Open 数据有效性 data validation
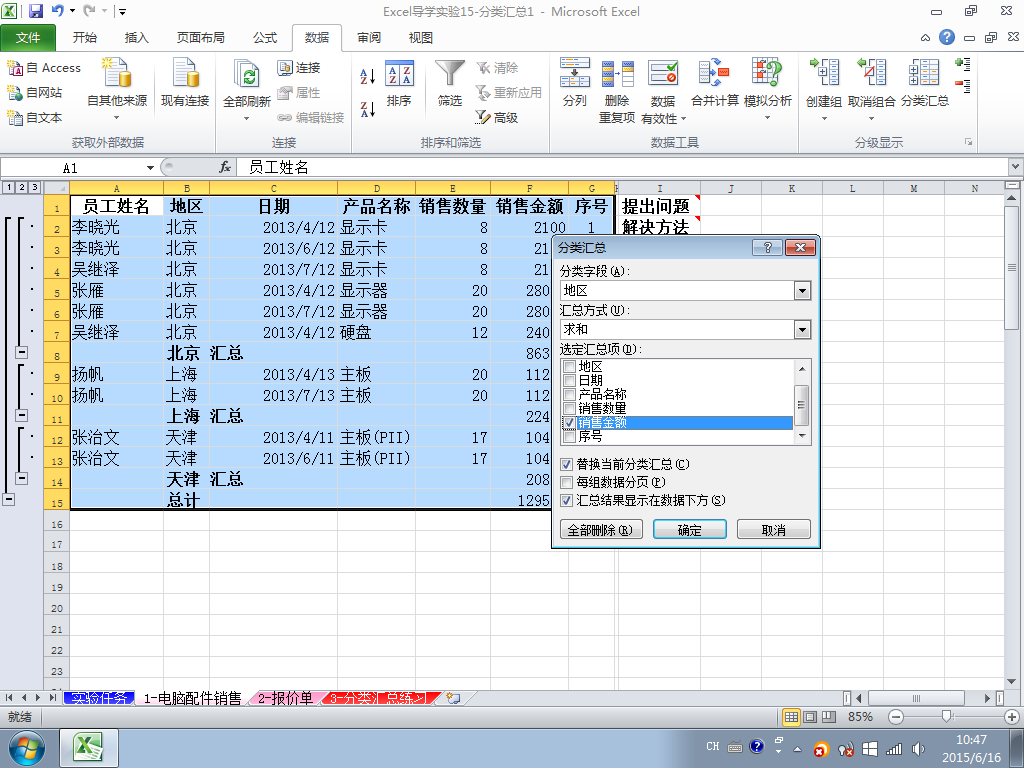1024x768 pixels. point(663,90)
